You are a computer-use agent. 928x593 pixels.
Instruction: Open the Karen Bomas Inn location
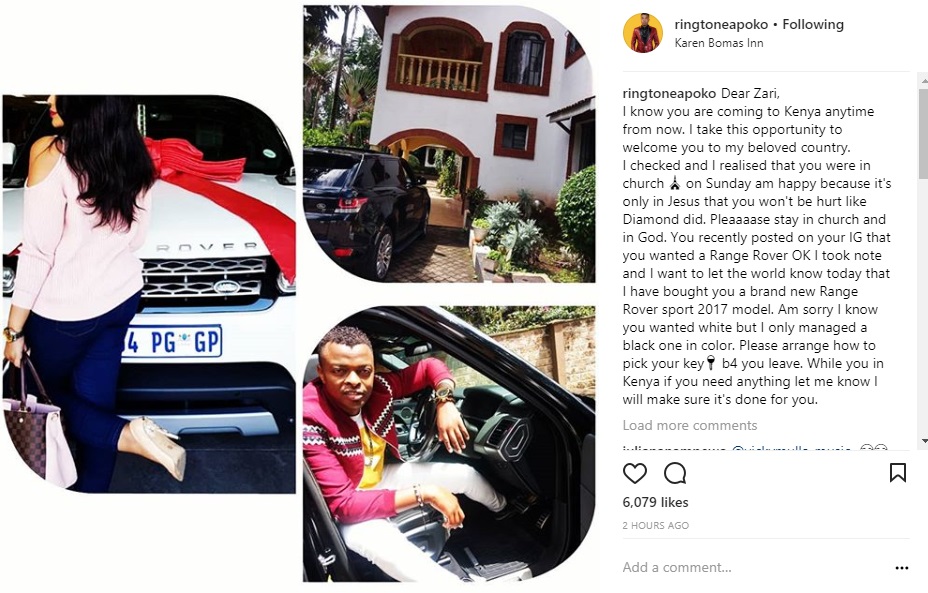click(718, 43)
